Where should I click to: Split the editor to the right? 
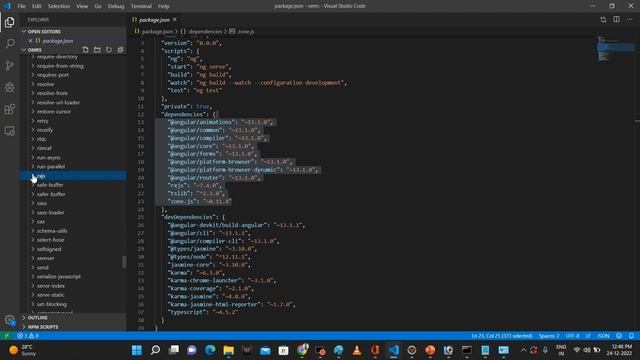[616, 20]
